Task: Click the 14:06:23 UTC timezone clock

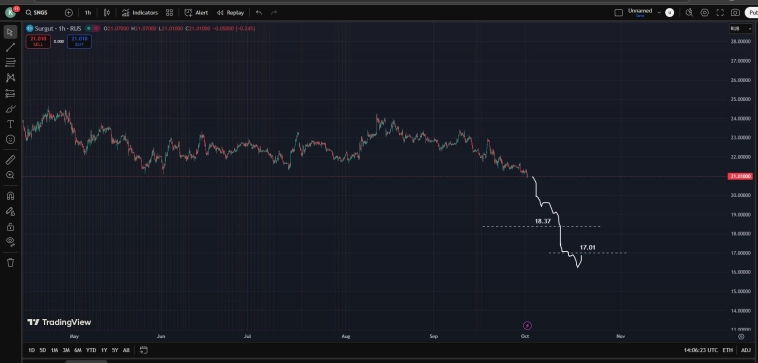Action: click(700, 350)
